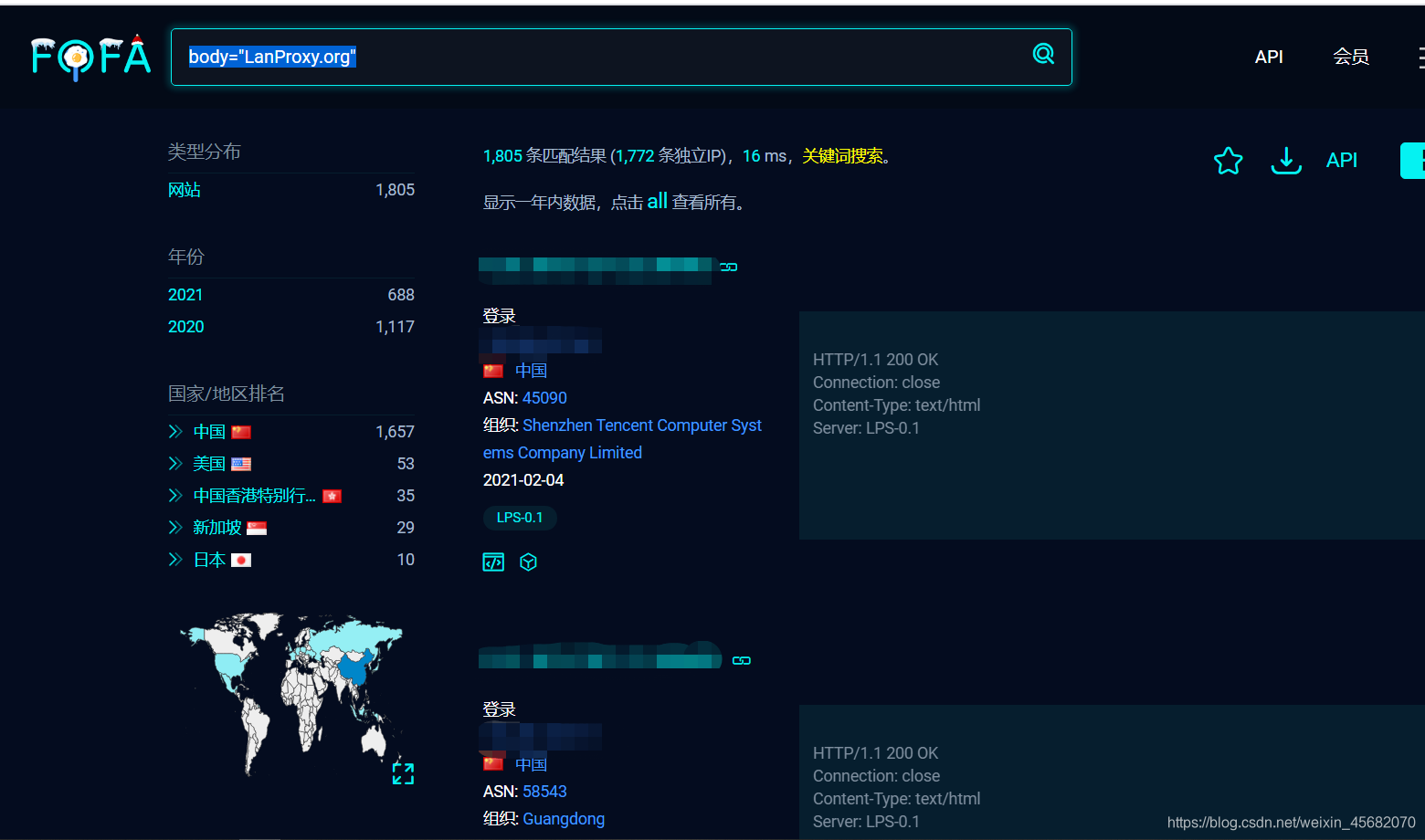Download results with the download icon

1286,161
